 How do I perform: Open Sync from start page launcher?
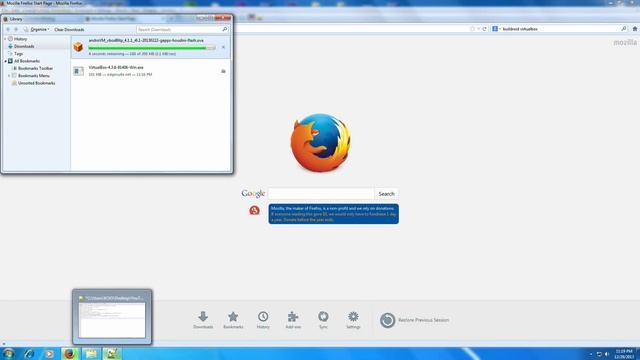323,320
